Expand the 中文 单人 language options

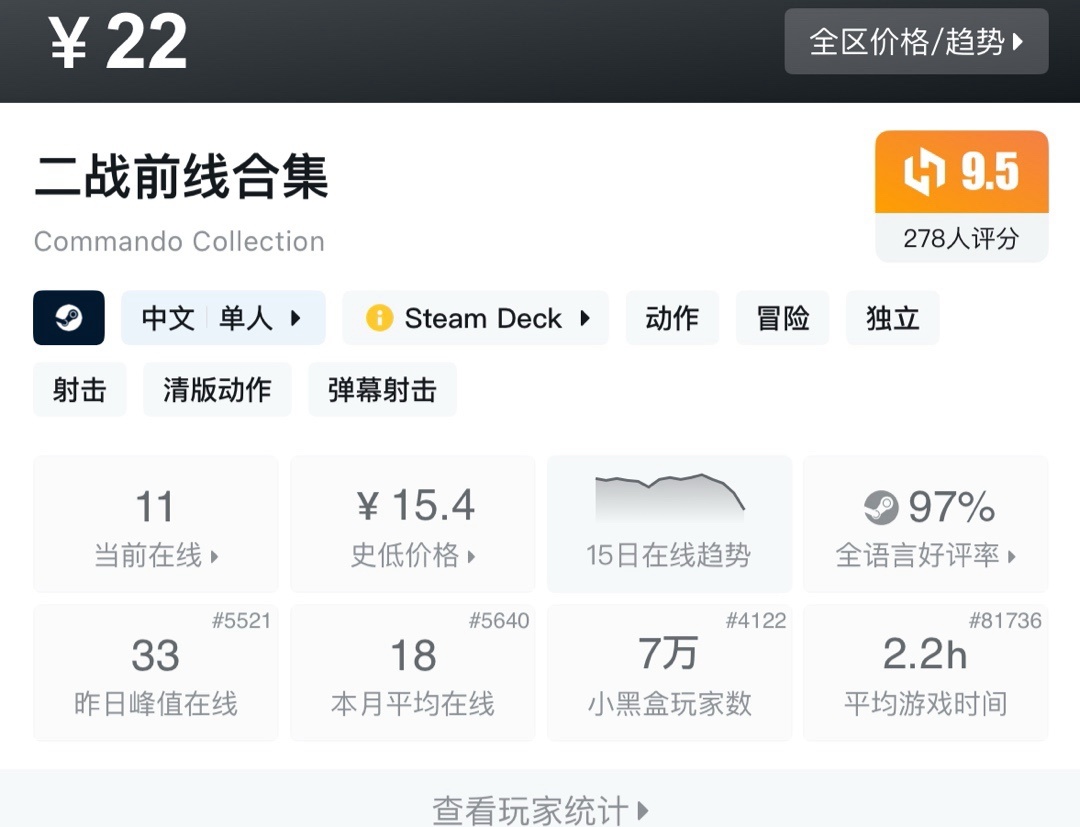pos(223,318)
